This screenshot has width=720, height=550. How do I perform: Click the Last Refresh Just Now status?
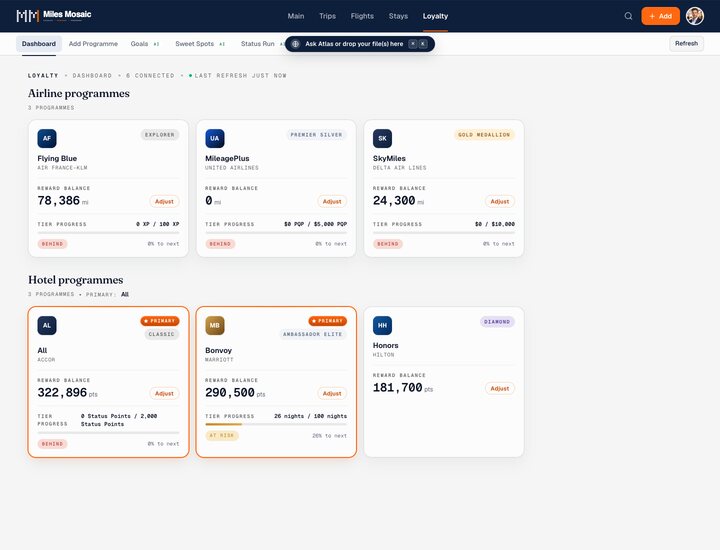click(237, 75)
